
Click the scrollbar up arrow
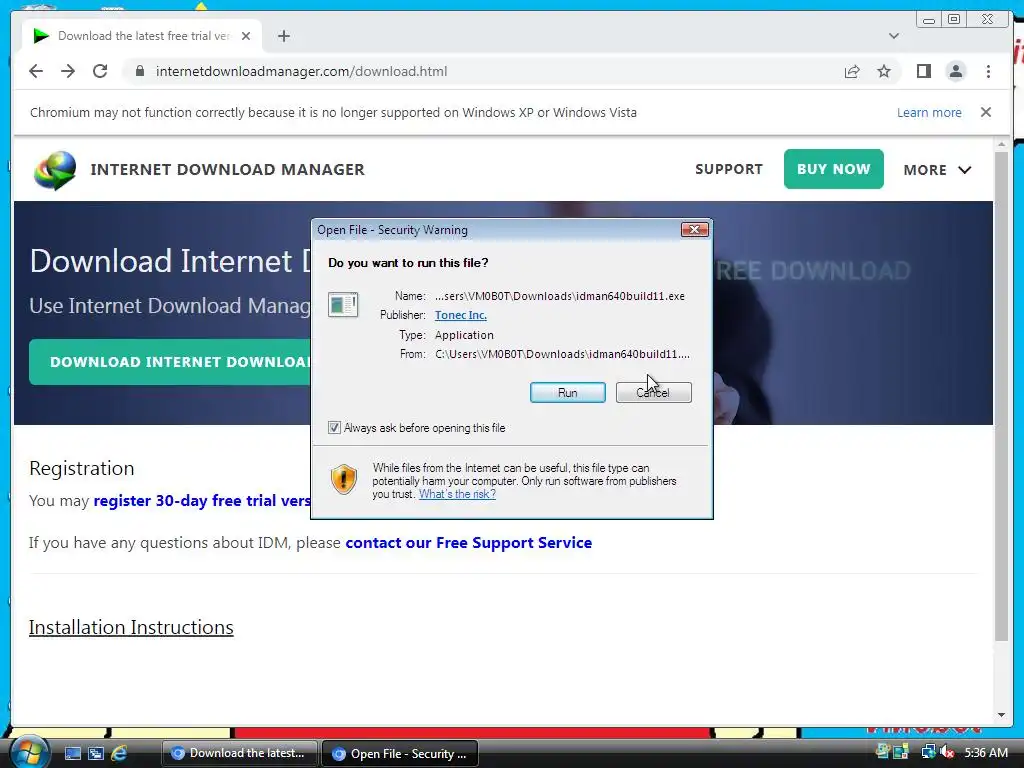pos(1001,144)
